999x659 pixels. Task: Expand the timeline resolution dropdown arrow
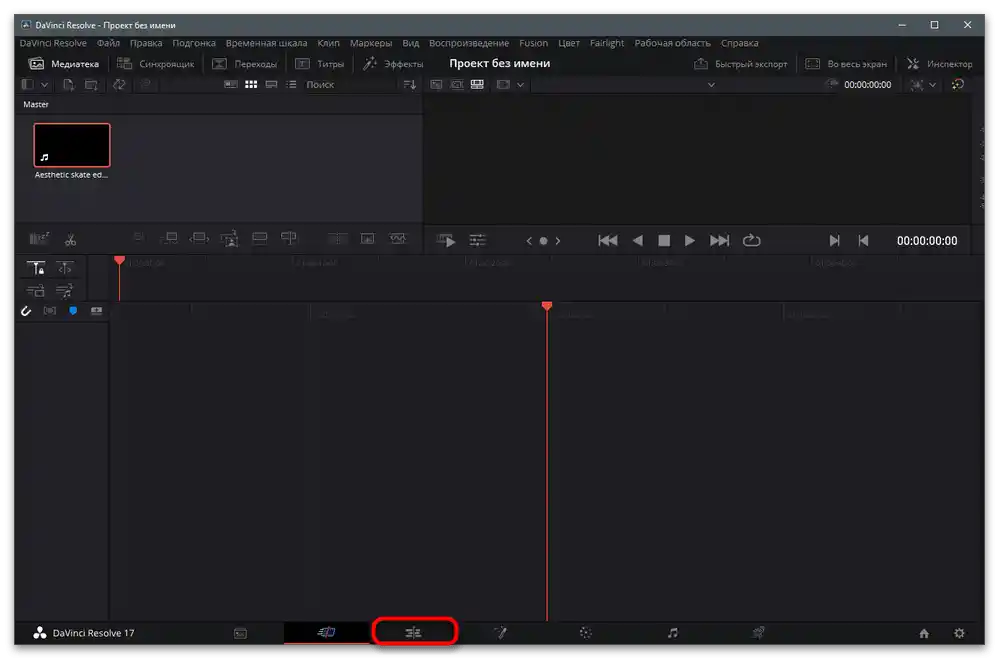coord(521,85)
